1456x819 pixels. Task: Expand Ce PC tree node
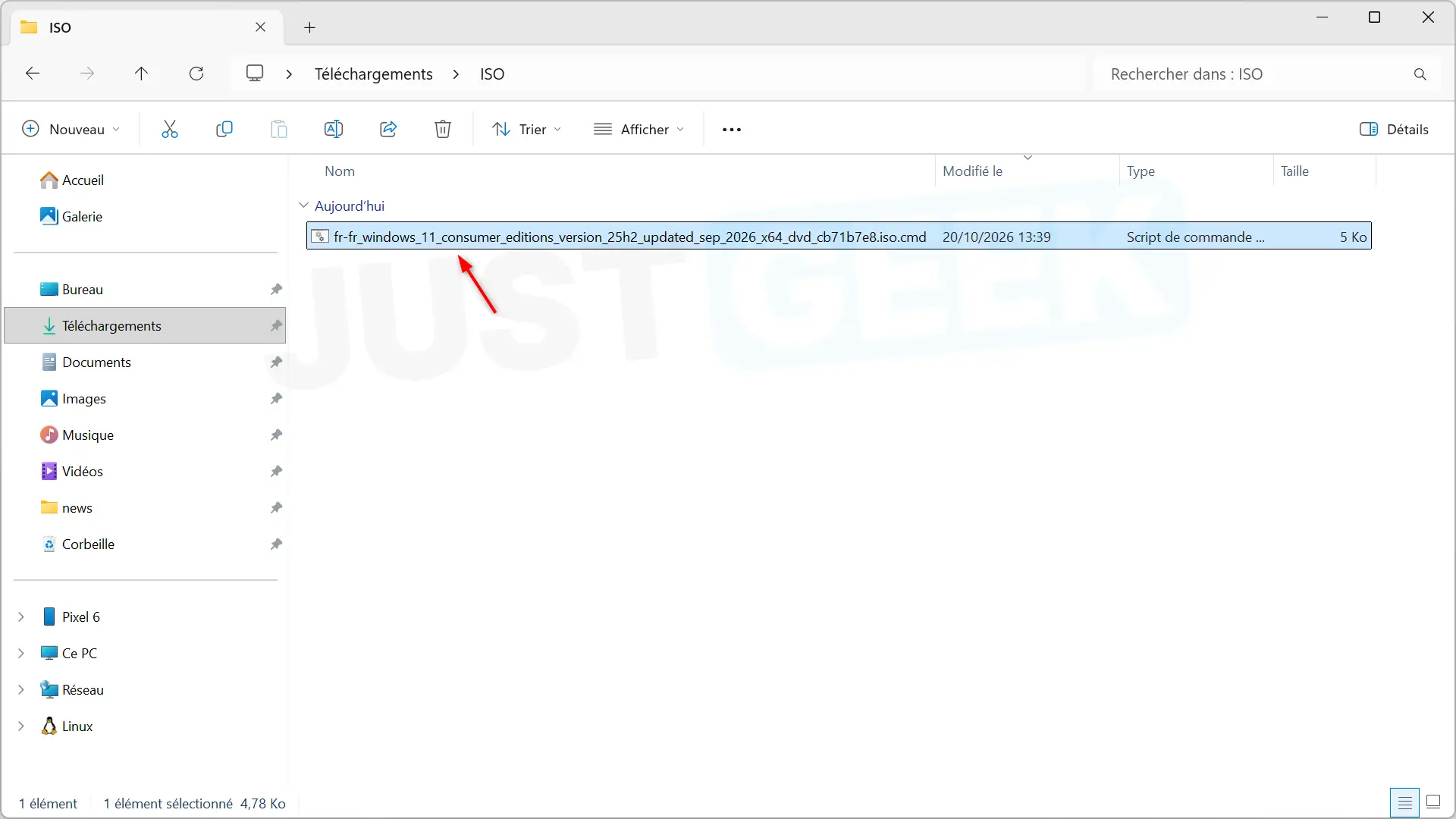click(x=21, y=654)
